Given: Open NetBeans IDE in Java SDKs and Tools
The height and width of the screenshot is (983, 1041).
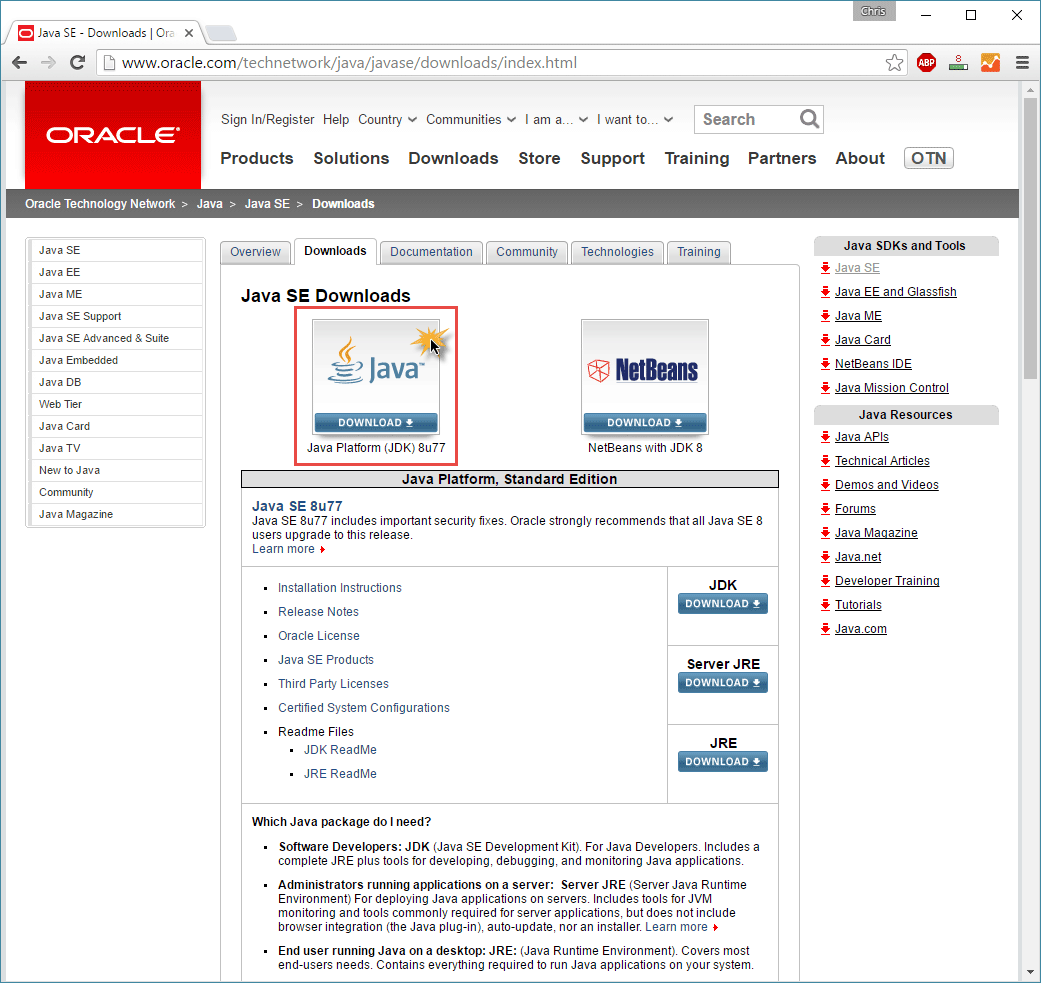Looking at the screenshot, I should click(873, 364).
